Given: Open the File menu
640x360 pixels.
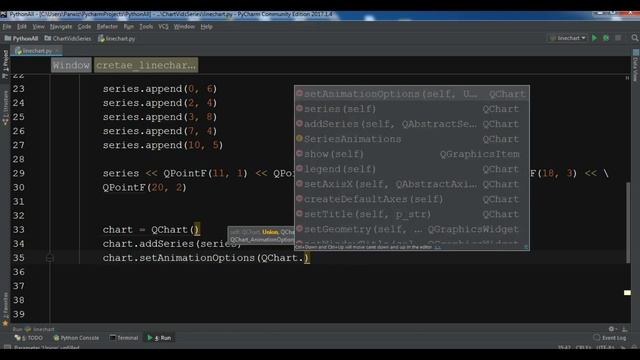Looking at the screenshot, I should click(x=7, y=27).
